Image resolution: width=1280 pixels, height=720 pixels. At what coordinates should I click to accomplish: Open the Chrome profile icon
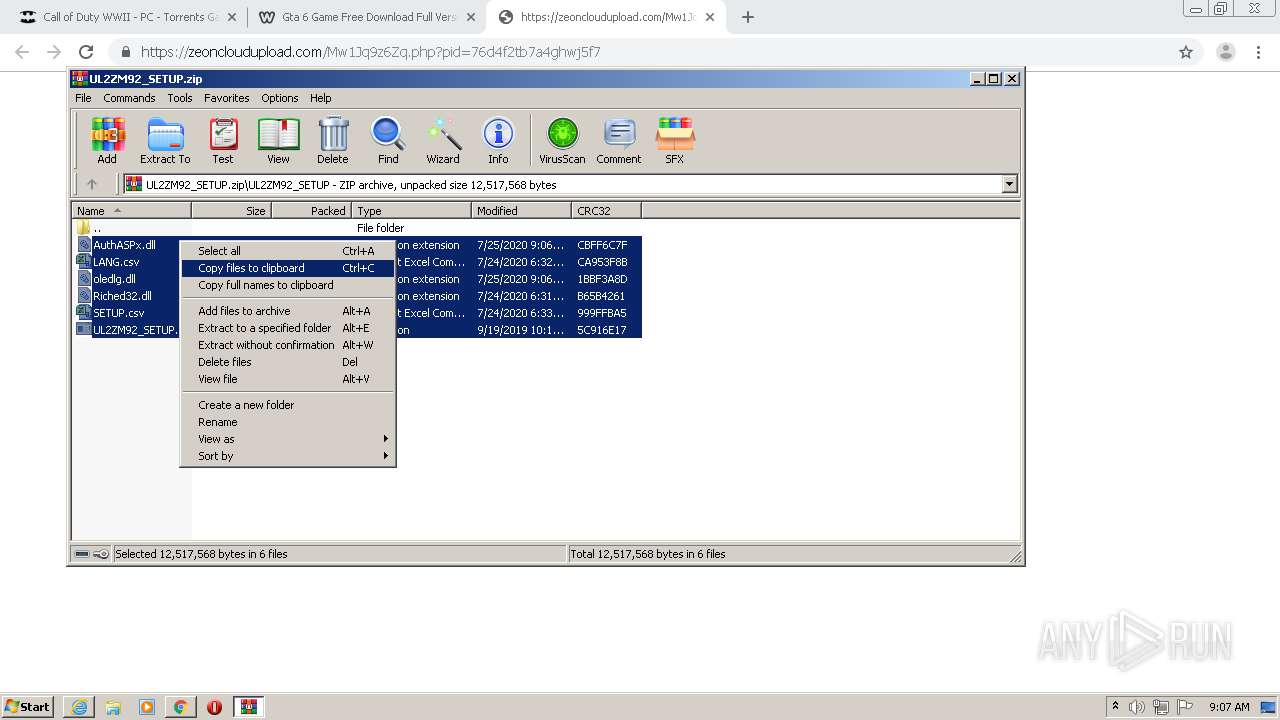(x=1225, y=52)
